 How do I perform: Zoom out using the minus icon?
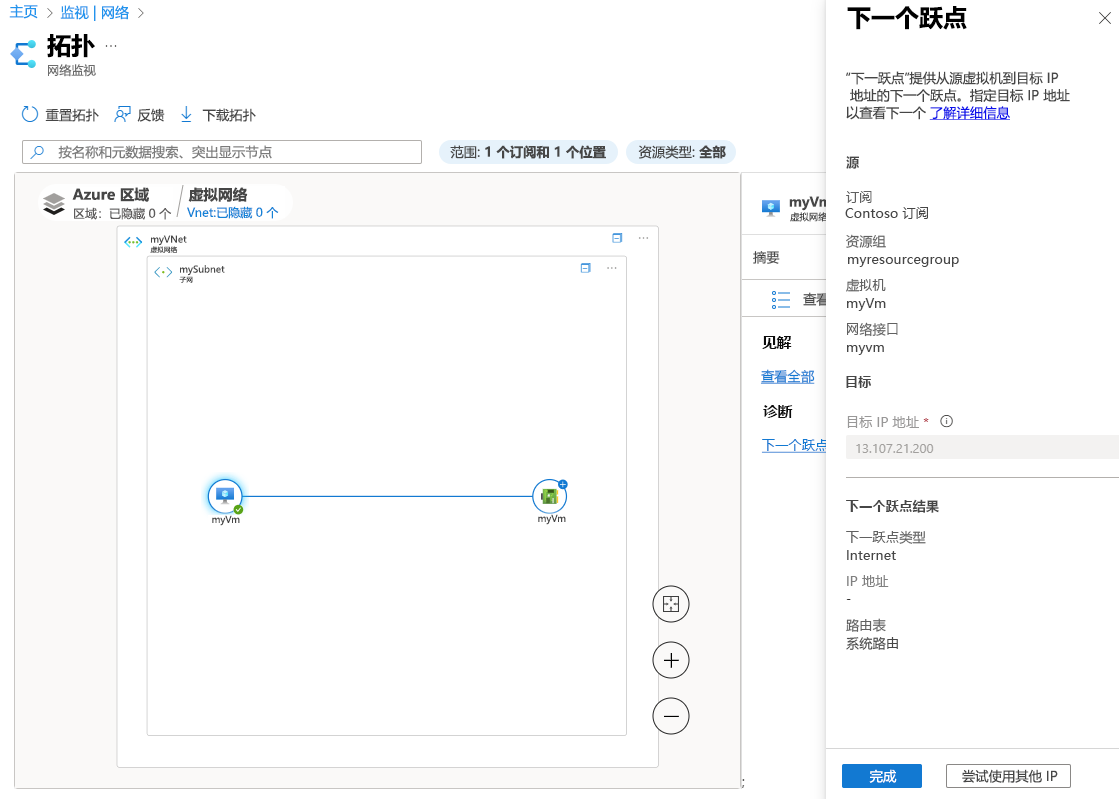(x=670, y=716)
